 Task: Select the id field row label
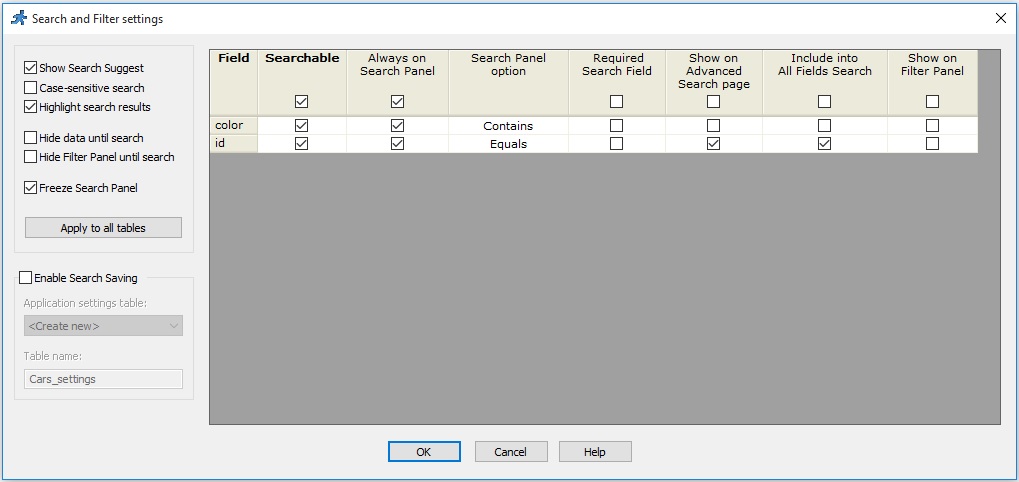[x=234, y=144]
